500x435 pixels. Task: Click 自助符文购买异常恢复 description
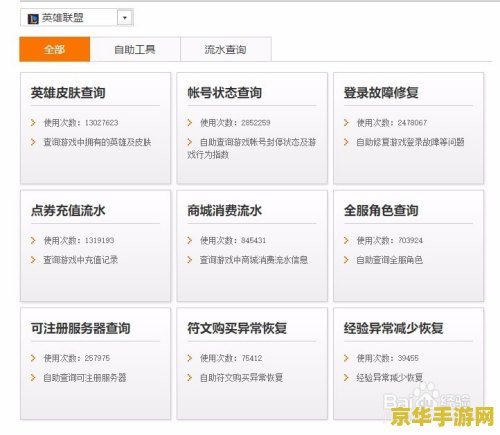click(241, 378)
